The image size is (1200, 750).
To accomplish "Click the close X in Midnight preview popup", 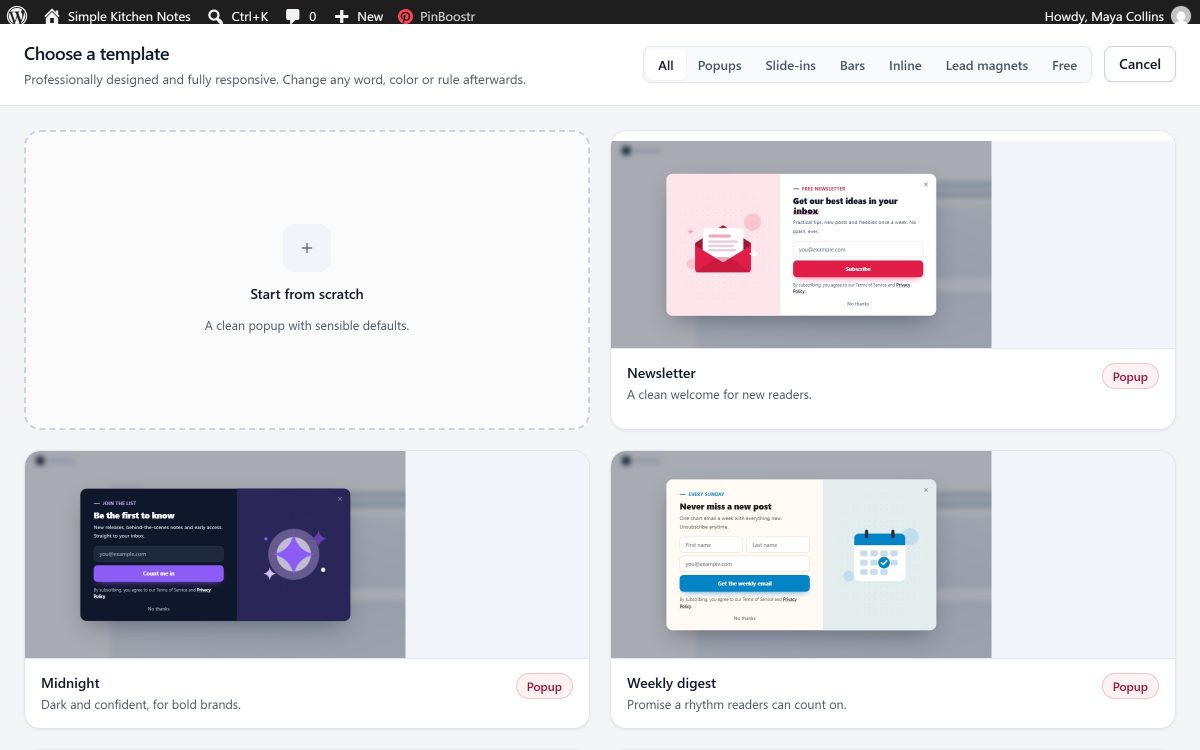I will (340, 498).
